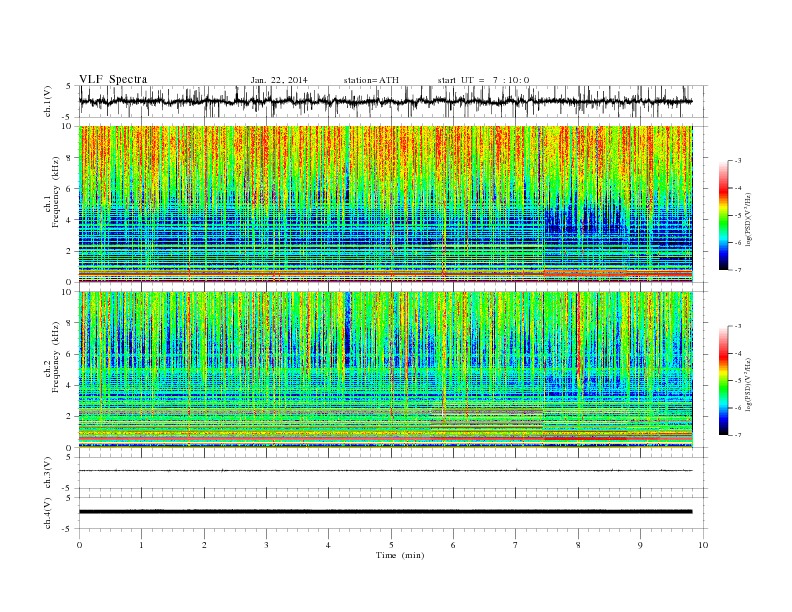Click the "-7" label on ch.2 color bar

[x=738, y=435]
